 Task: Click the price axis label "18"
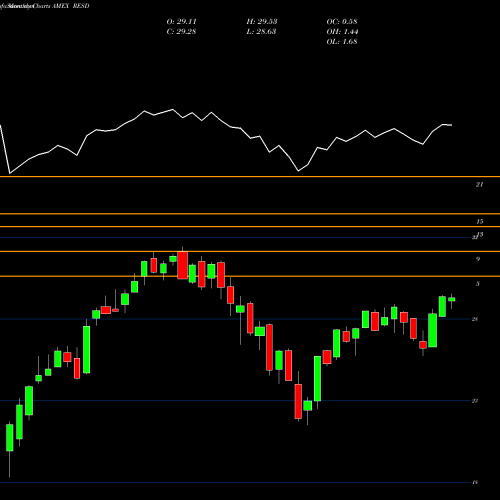click(x=475, y=482)
